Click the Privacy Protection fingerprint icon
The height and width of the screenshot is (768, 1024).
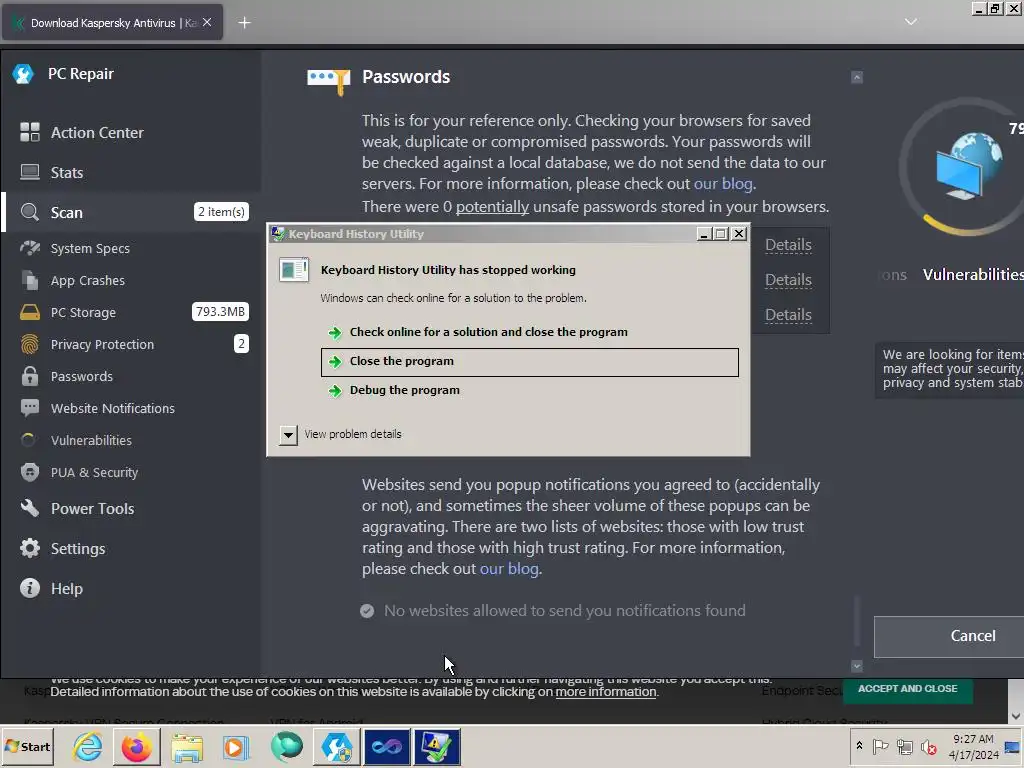pos(29,344)
